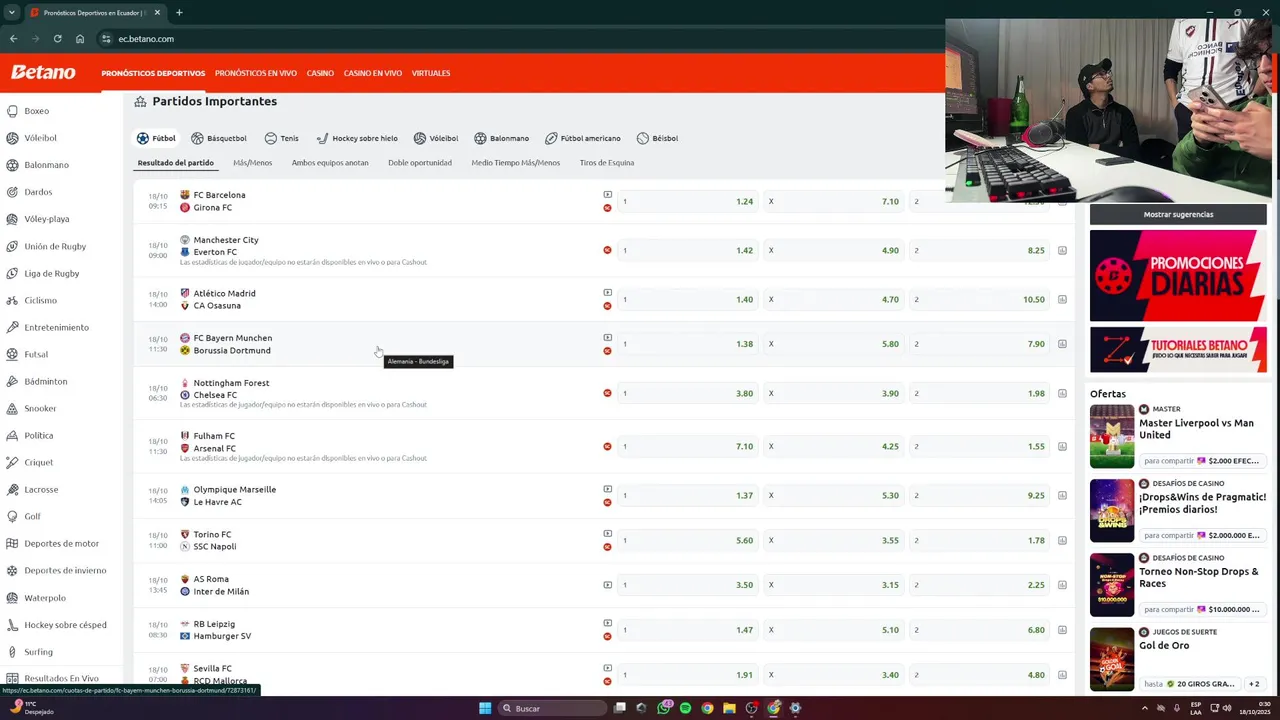Viewport: 1280px width, 720px height.
Task: Open Surfing in the sidebar
Action: click(x=38, y=651)
